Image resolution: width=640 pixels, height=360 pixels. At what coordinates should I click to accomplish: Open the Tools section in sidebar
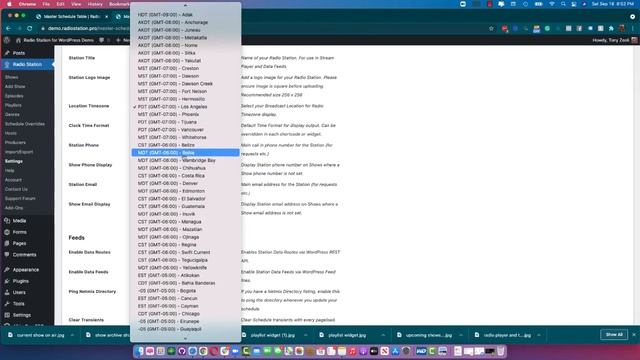(18, 304)
